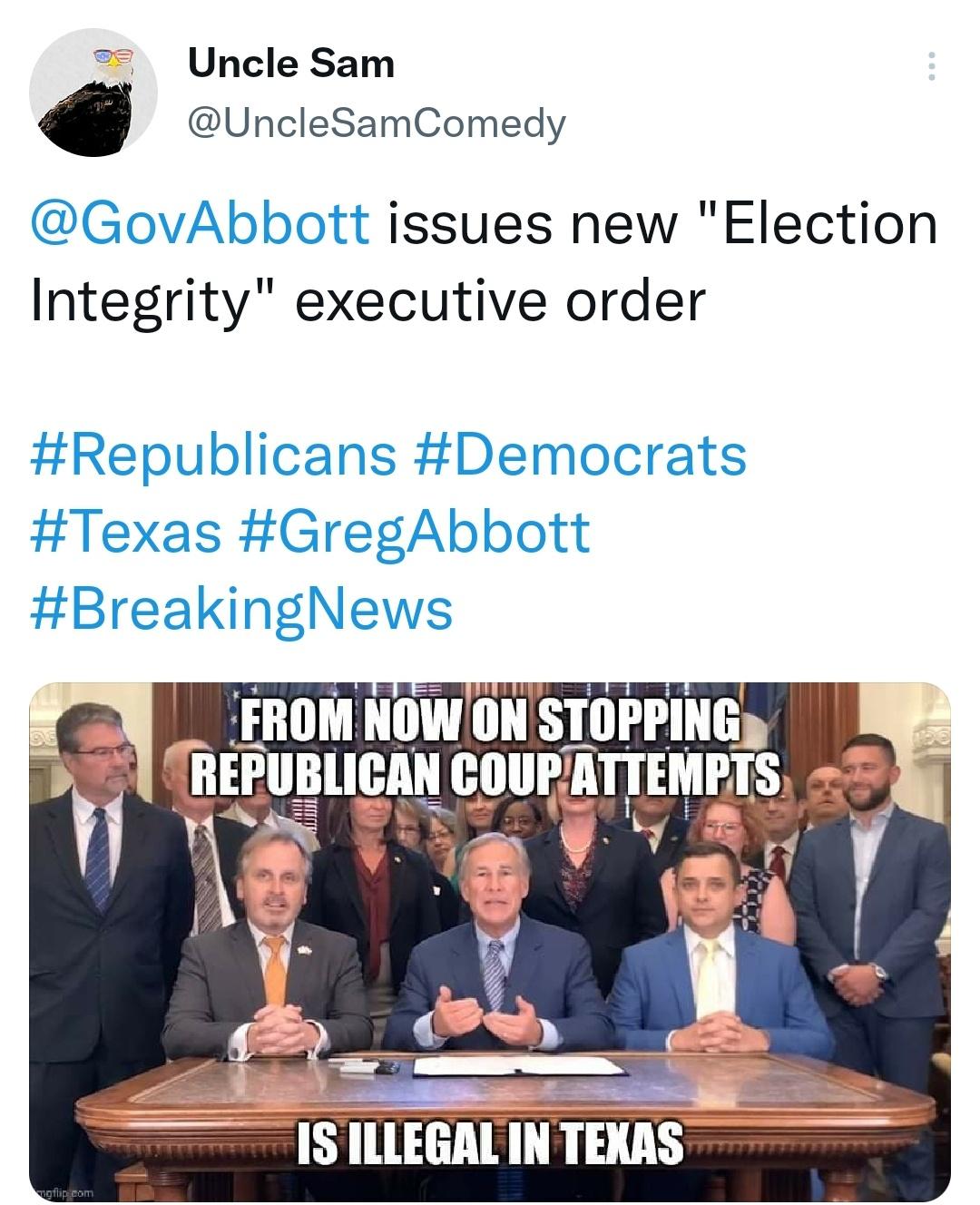Viewport: 980px width, 1205px height.
Task: Click the meme caption "IS ILLEGAL IN TEXAS"
Action: click(x=490, y=1142)
